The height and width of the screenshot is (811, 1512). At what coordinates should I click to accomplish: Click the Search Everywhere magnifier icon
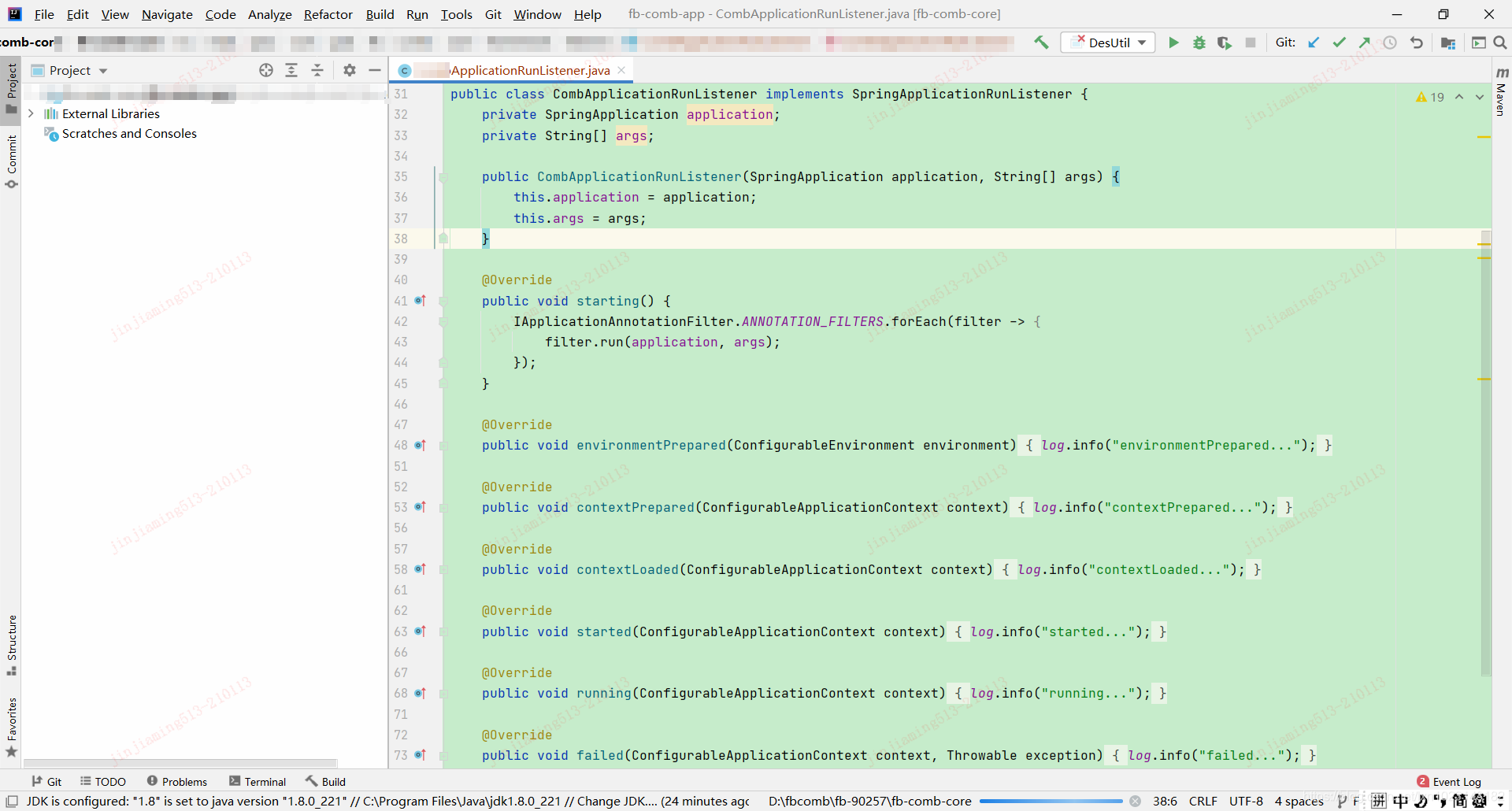[1500, 43]
